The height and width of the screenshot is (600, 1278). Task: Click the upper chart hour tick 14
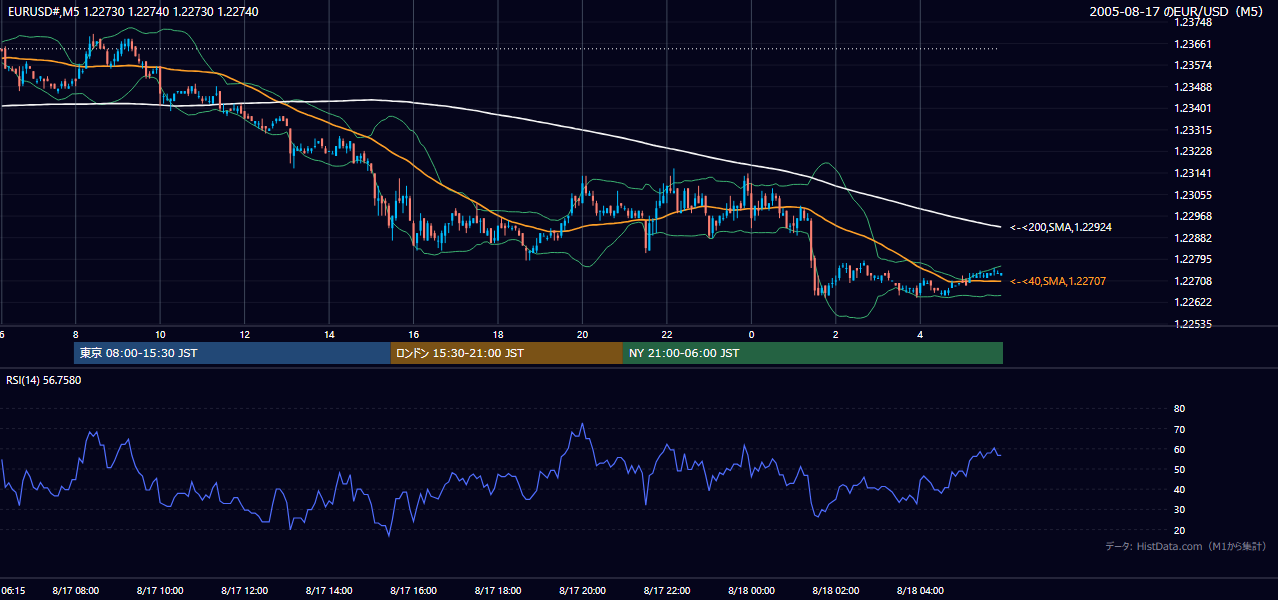329,334
